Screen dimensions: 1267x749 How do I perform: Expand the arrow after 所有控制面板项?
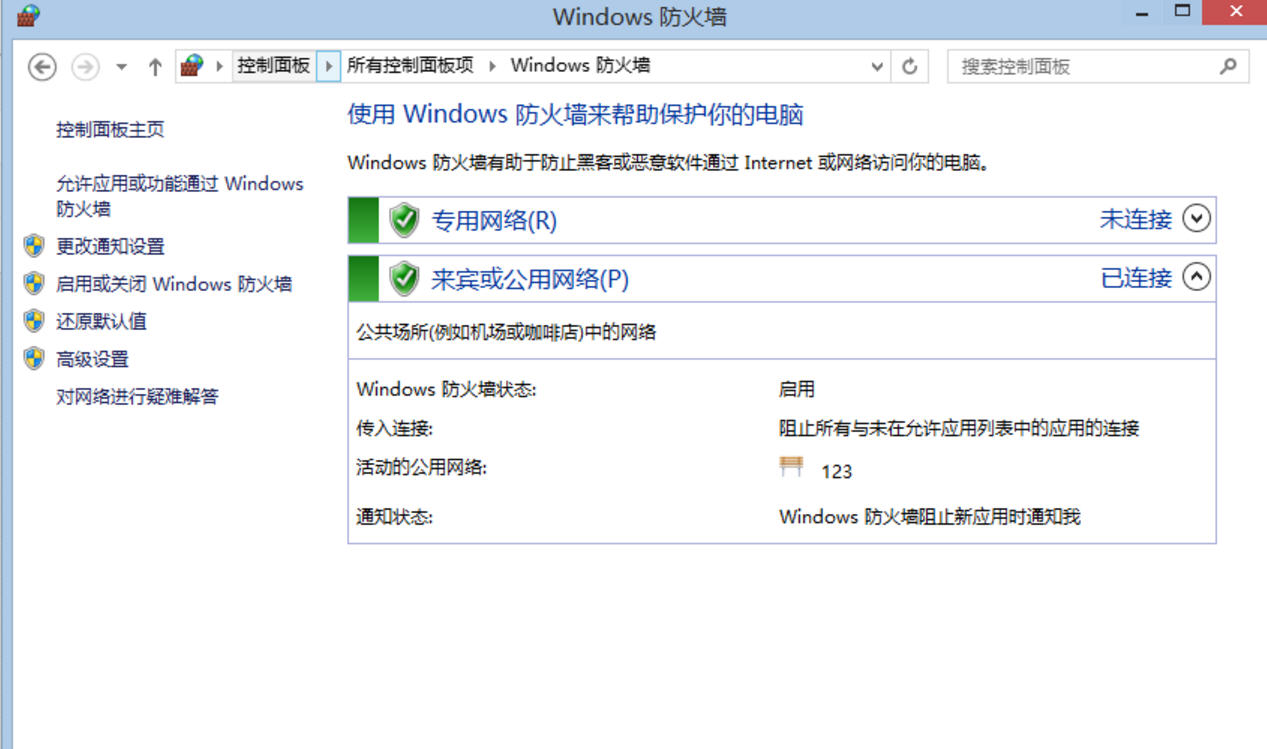coord(492,66)
